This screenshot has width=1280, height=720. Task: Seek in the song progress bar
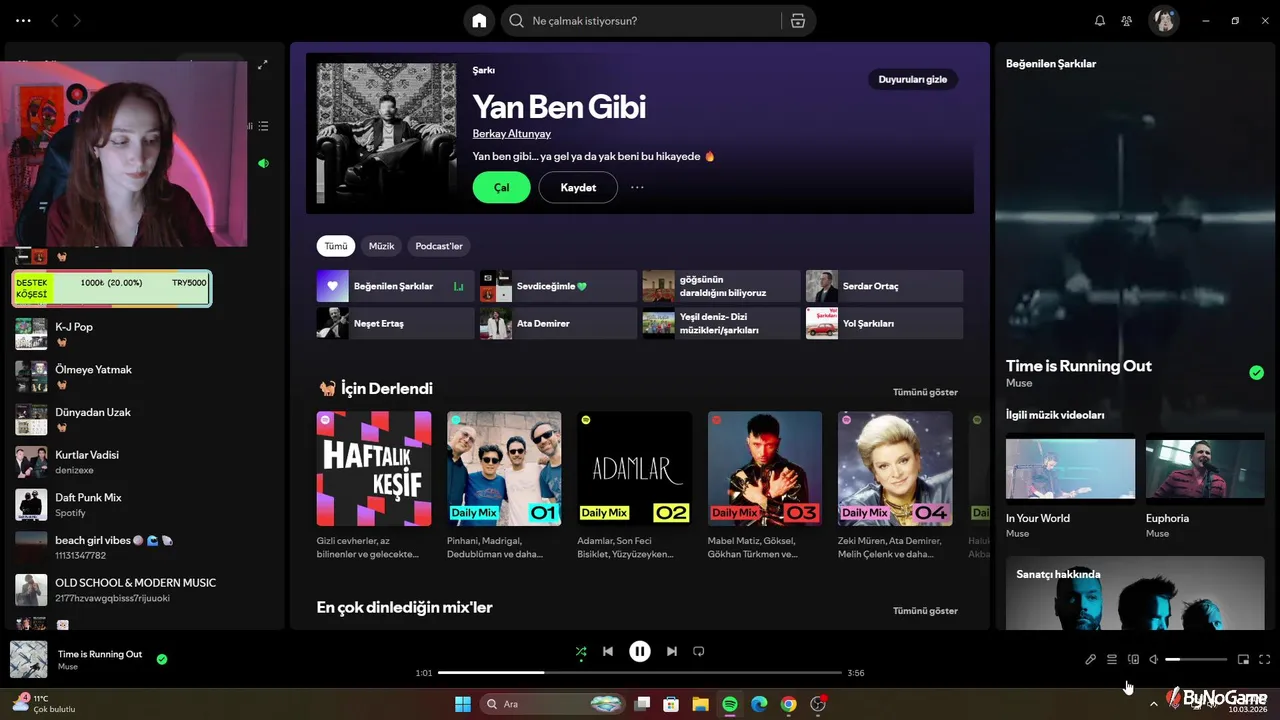point(640,673)
